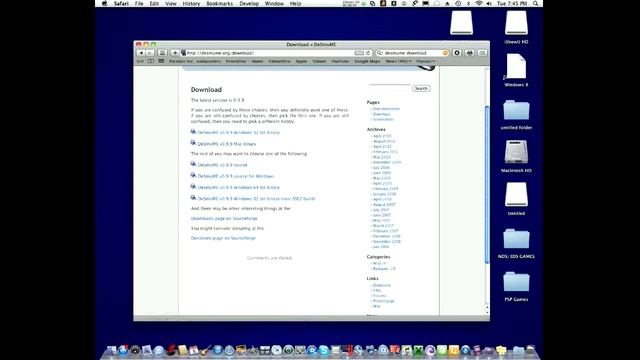The height and width of the screenshot is (360, 640).
Task: Open the Edit menu
Action: [x=154, y=3]
